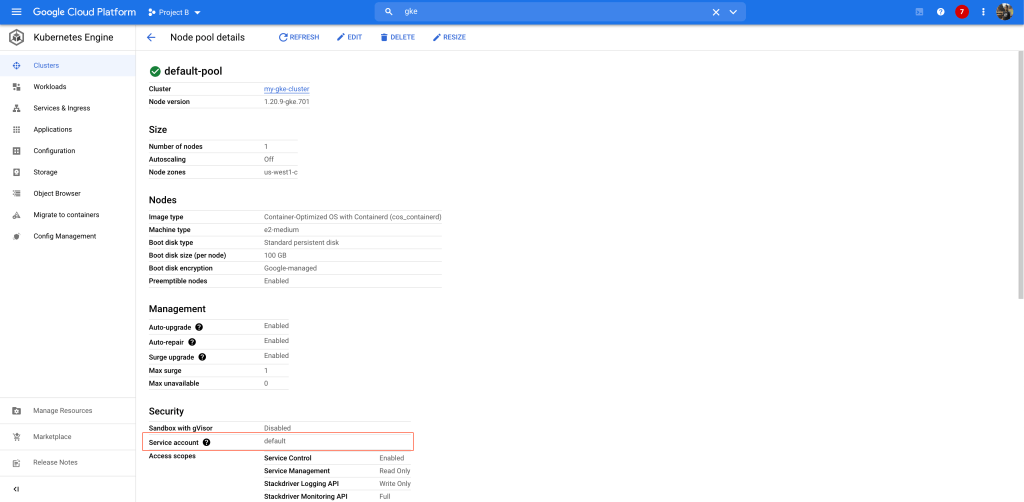Collapse the left sidebar panel
This screenshot has width=1024, height=502.
[x=16, y=488]
